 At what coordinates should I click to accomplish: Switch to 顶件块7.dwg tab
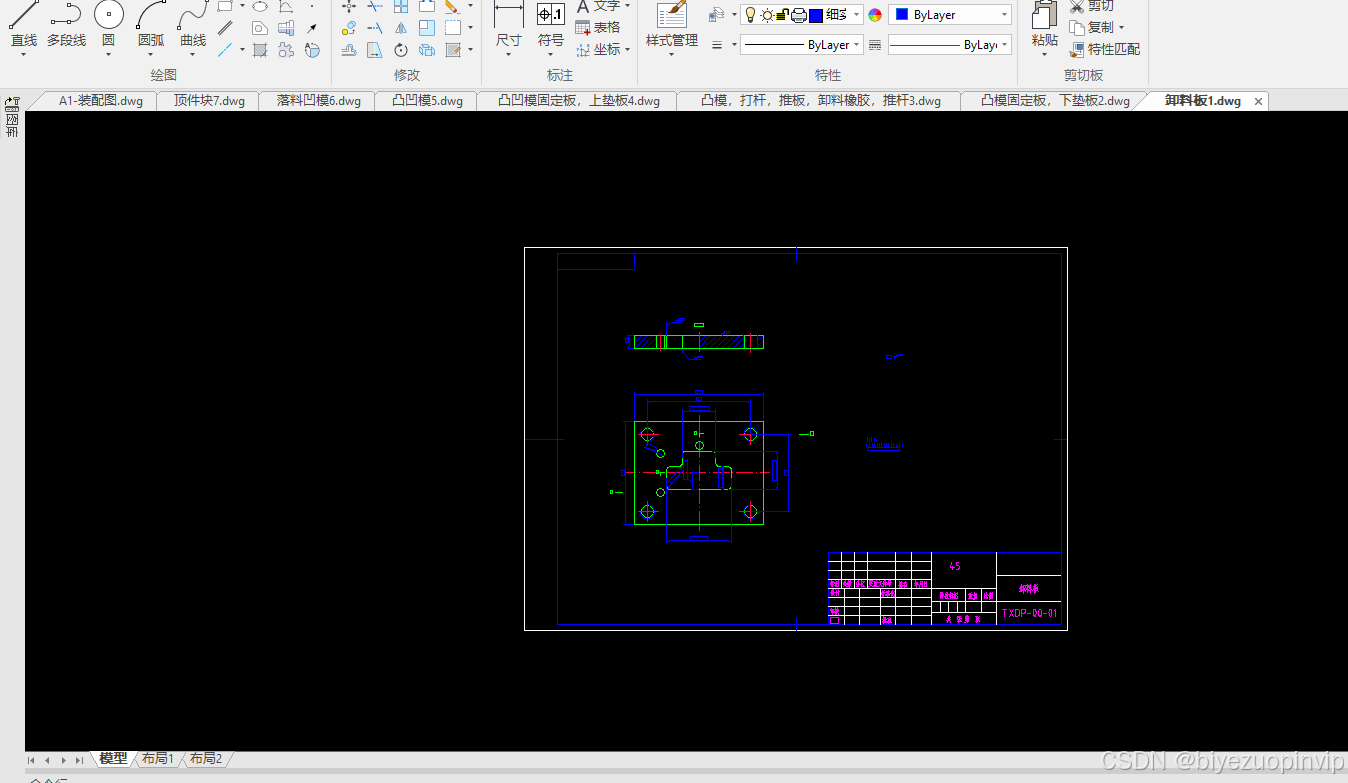(209, 101)
